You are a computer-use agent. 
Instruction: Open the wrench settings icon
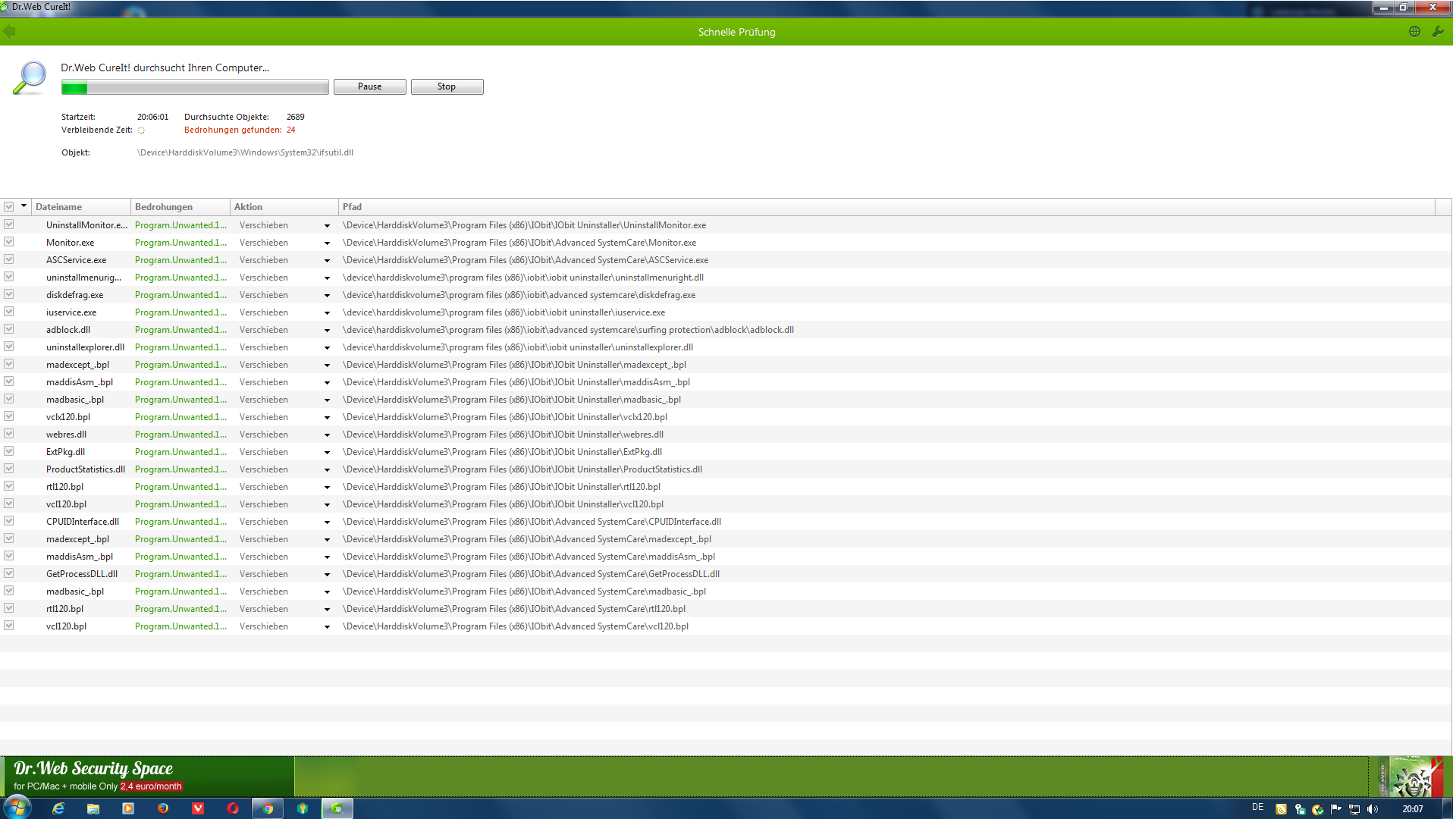click(1438, 32)
